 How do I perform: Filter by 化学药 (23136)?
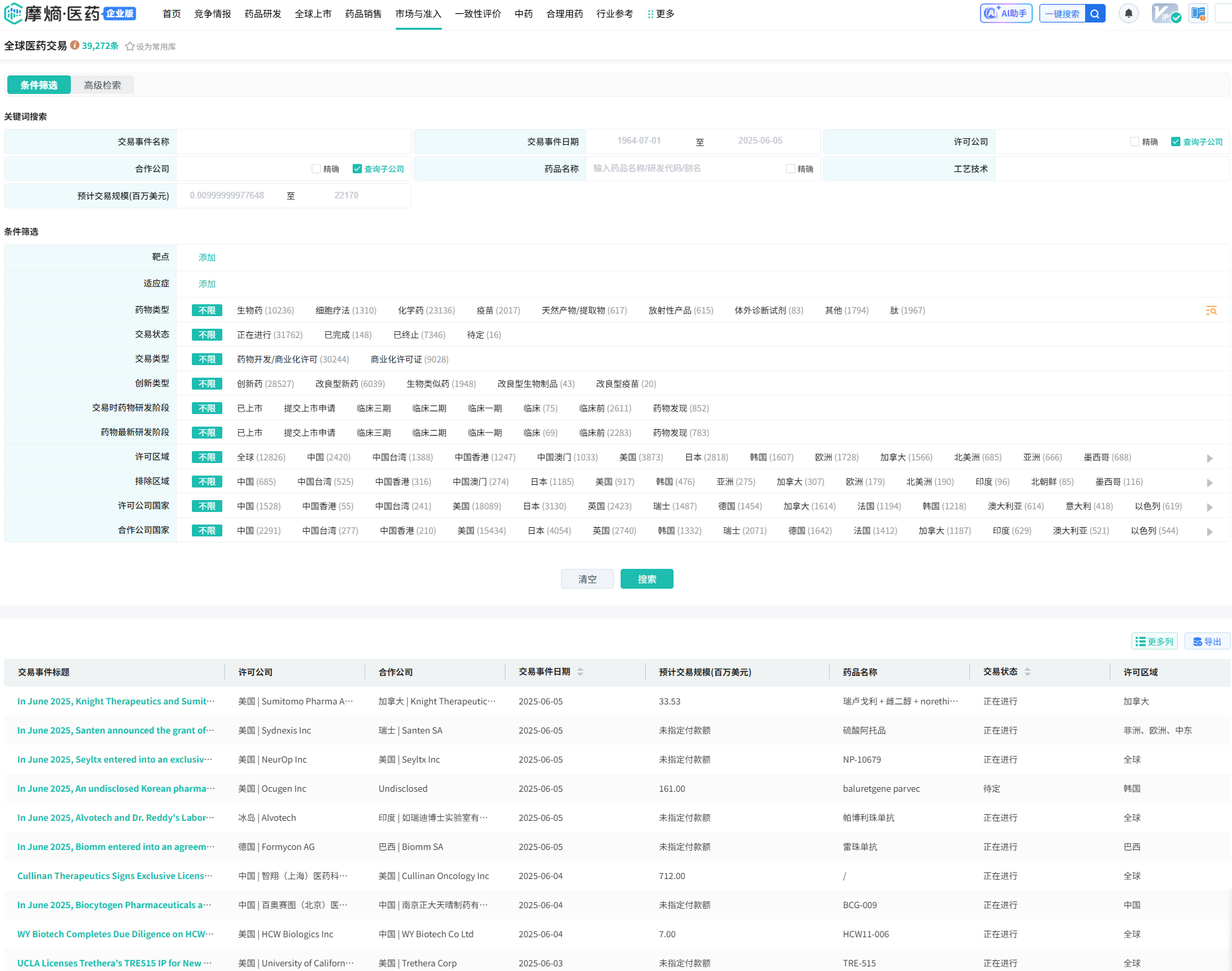[426, 310]
